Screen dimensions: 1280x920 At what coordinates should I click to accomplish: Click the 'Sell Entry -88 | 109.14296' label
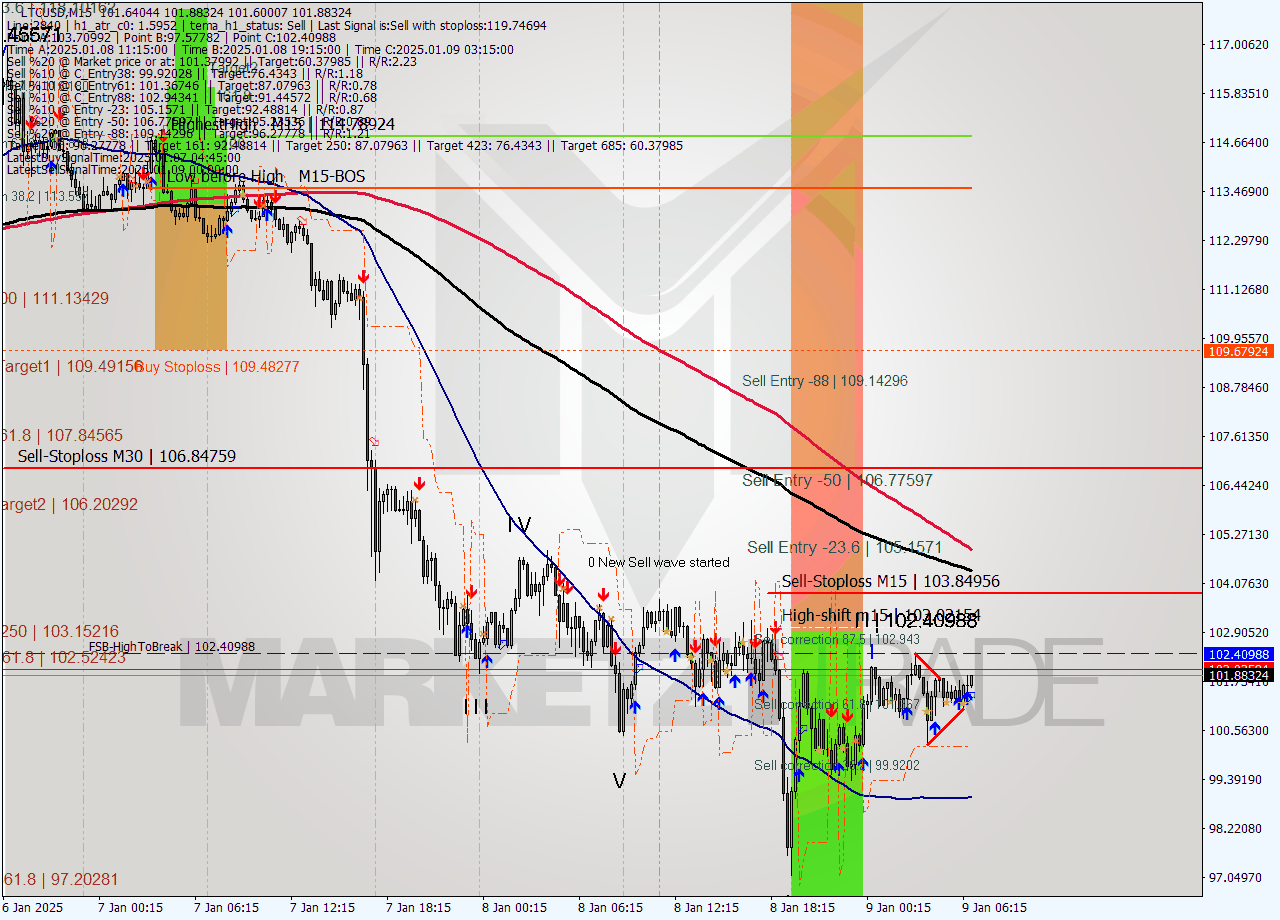point(825,381)
